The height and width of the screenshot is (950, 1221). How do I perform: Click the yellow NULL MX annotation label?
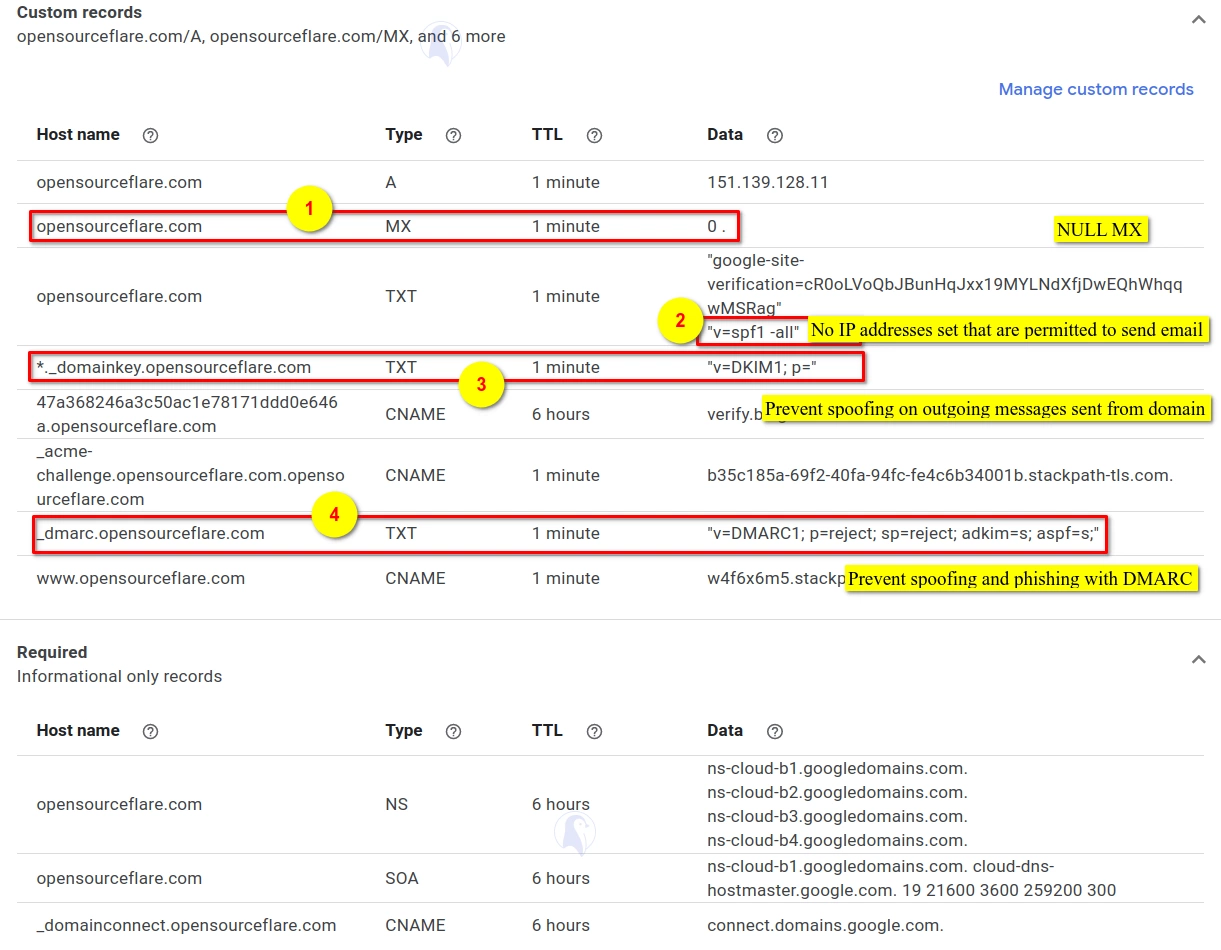click(1098, 230)
